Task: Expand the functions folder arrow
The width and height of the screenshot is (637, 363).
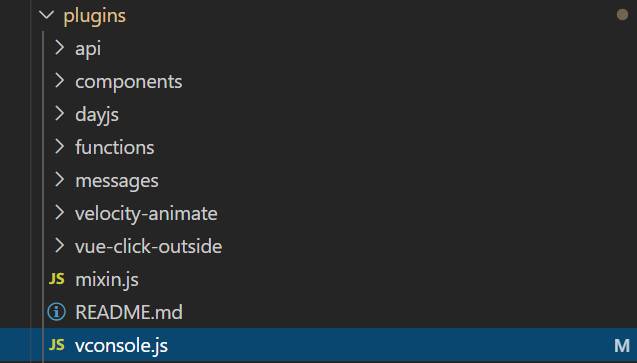Action: [x=59, y=147]
